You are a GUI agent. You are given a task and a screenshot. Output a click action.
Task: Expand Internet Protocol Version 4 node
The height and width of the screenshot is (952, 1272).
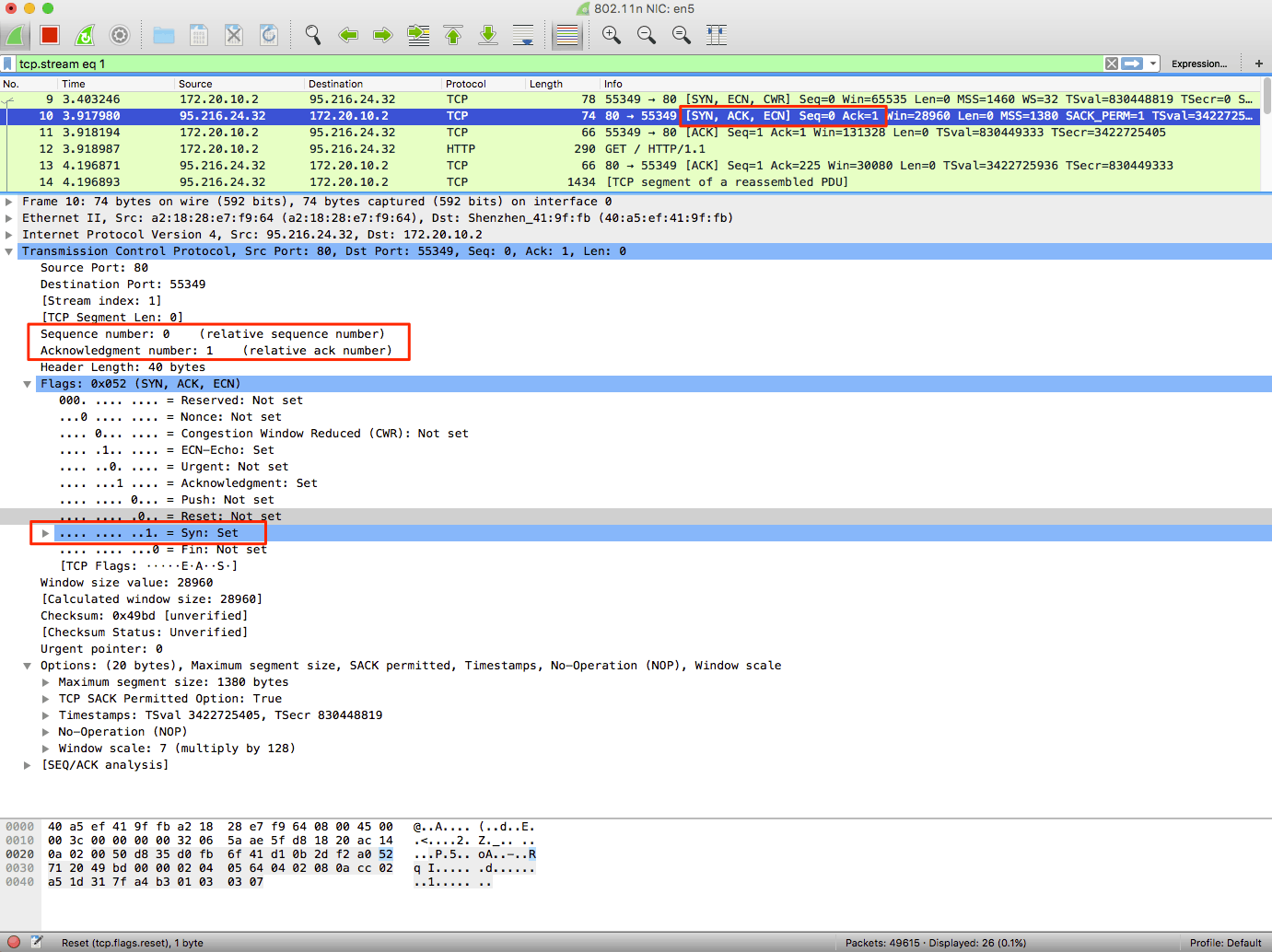coord(9,235)
